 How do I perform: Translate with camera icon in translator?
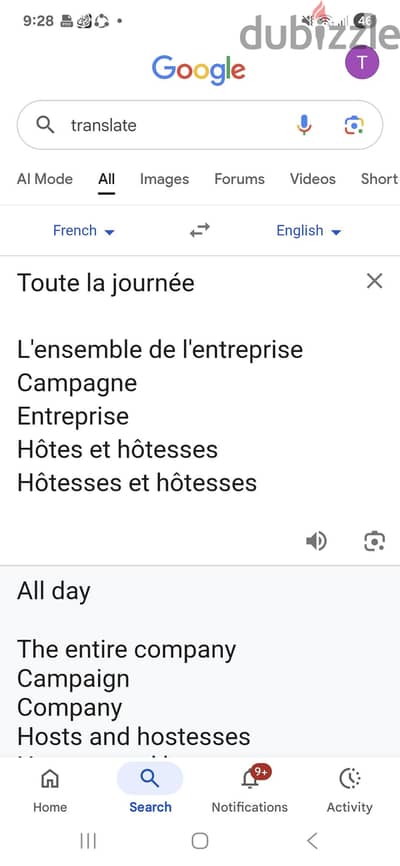374,541
